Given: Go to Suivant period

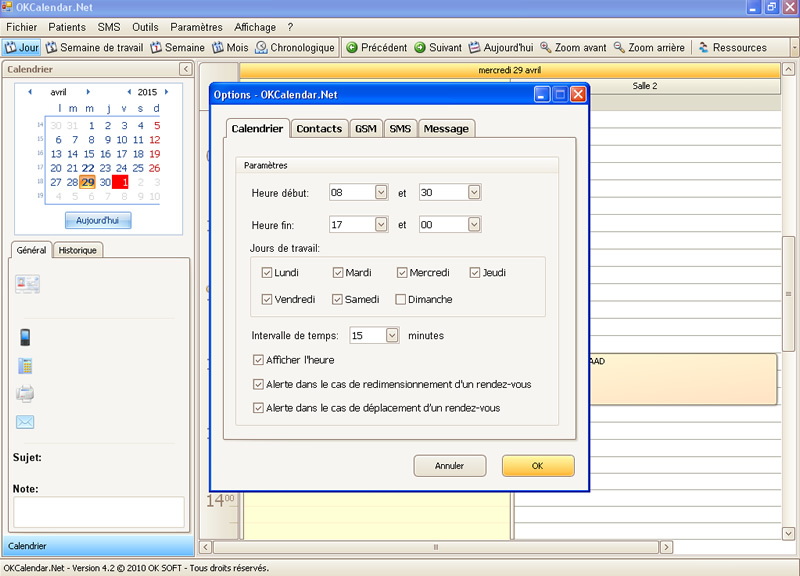Looking at the screenshot, I should coord(438,47).
